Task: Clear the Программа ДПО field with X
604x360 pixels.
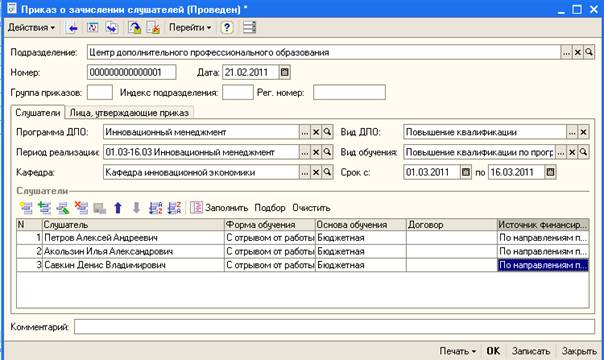Action: [316, 132]
